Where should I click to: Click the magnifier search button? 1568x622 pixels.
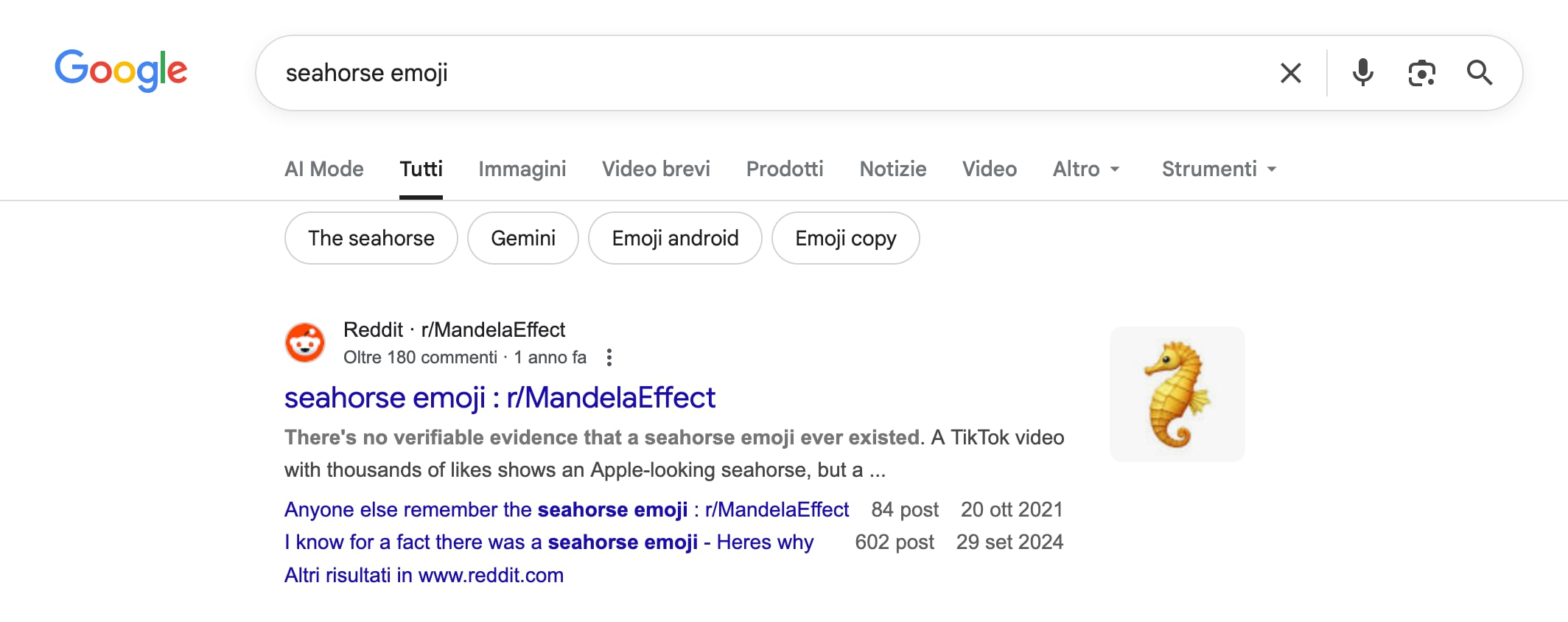(x=1479, y=73)
